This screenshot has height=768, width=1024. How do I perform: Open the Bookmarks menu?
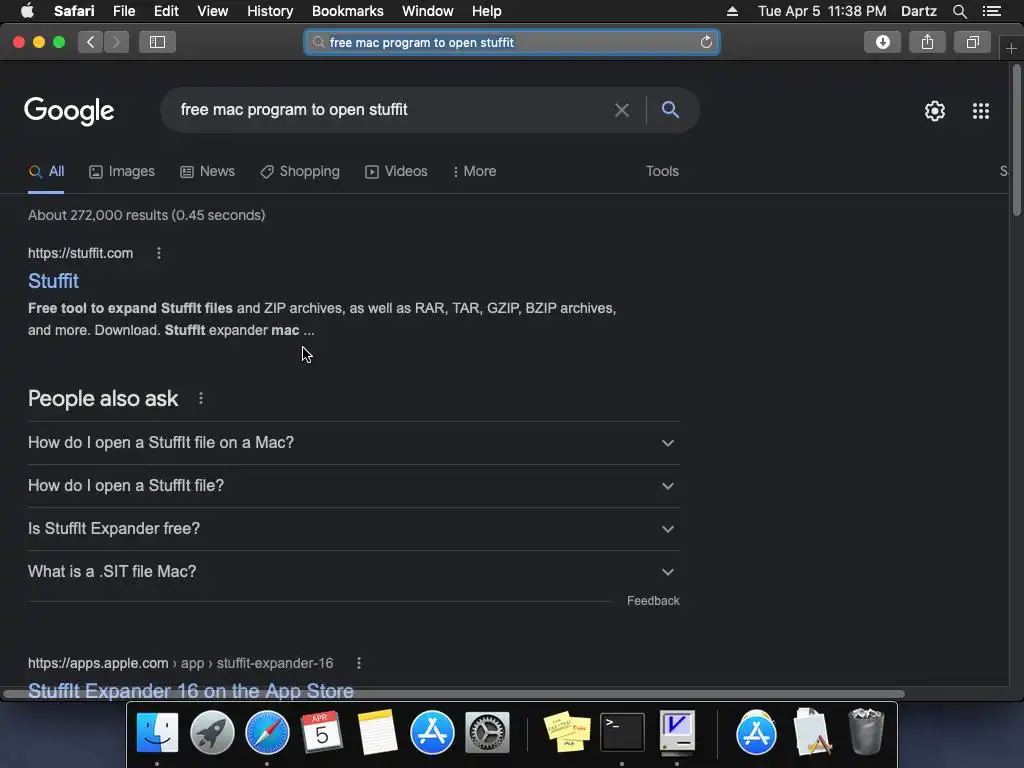347,11
